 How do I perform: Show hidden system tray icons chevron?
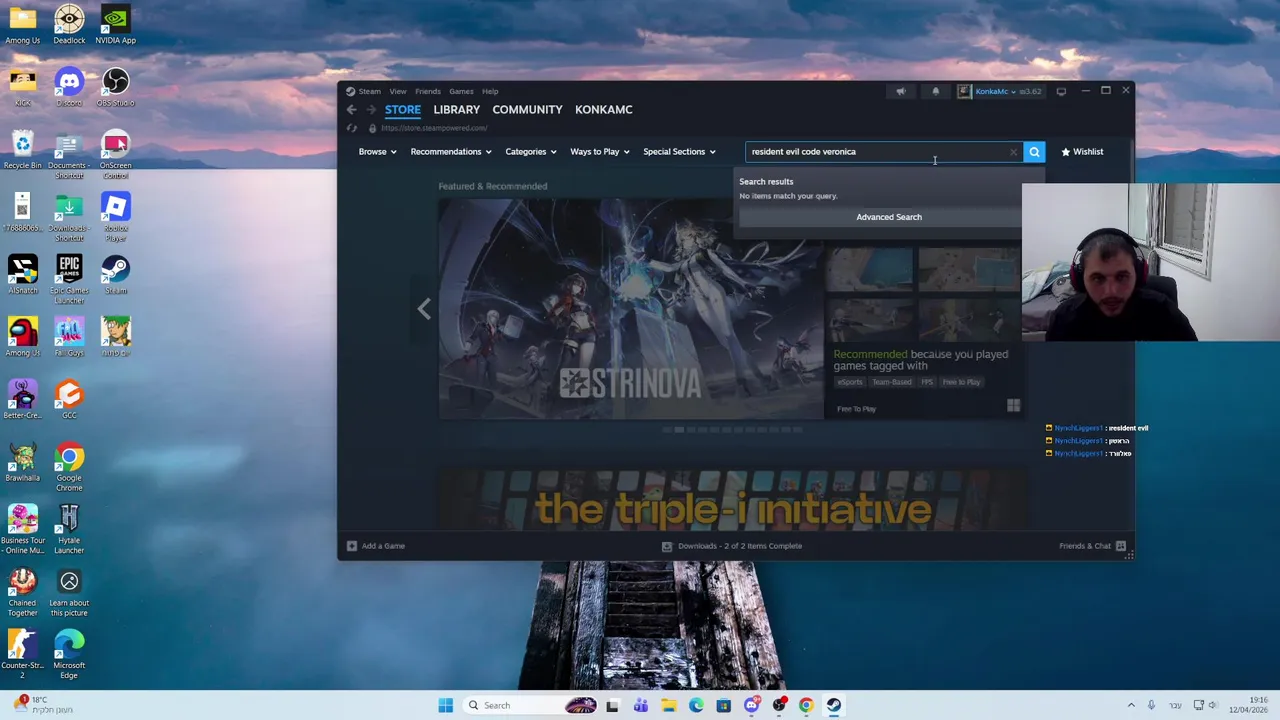[x=1132, y=705]
